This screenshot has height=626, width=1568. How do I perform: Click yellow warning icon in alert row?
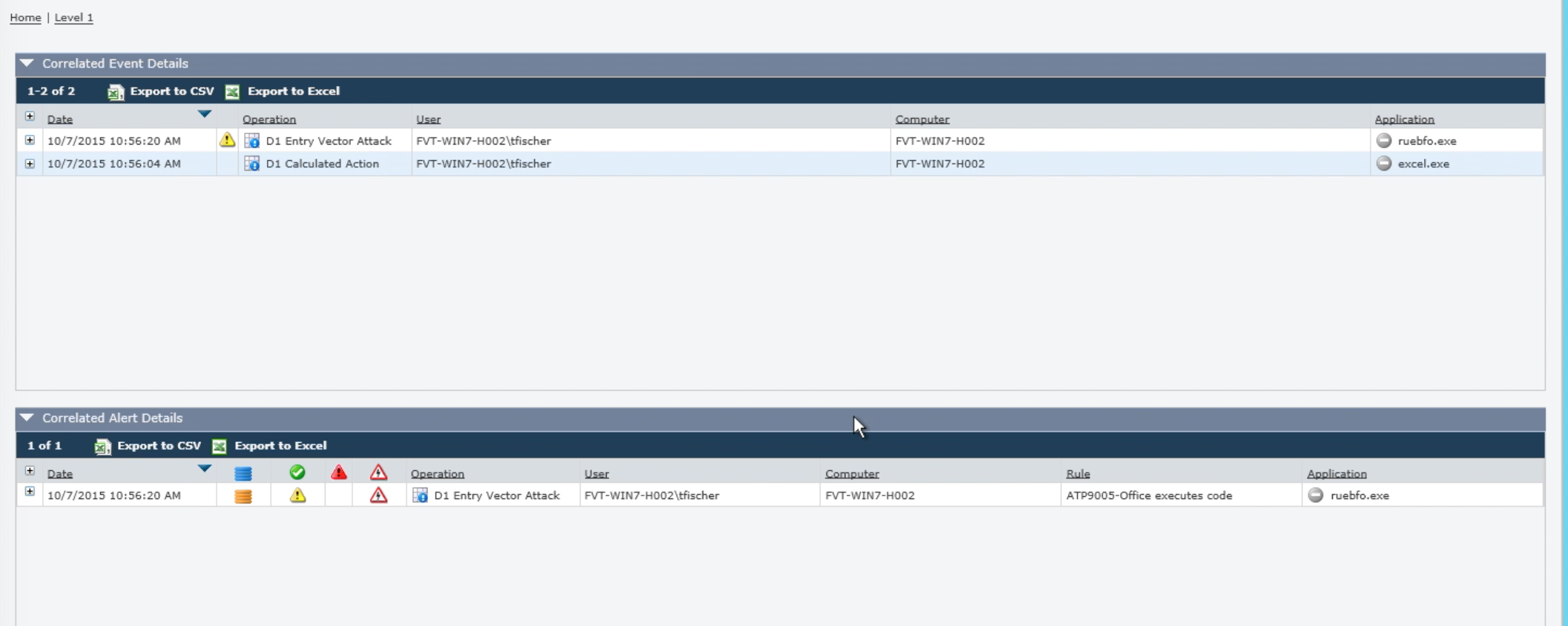(297, 495)
